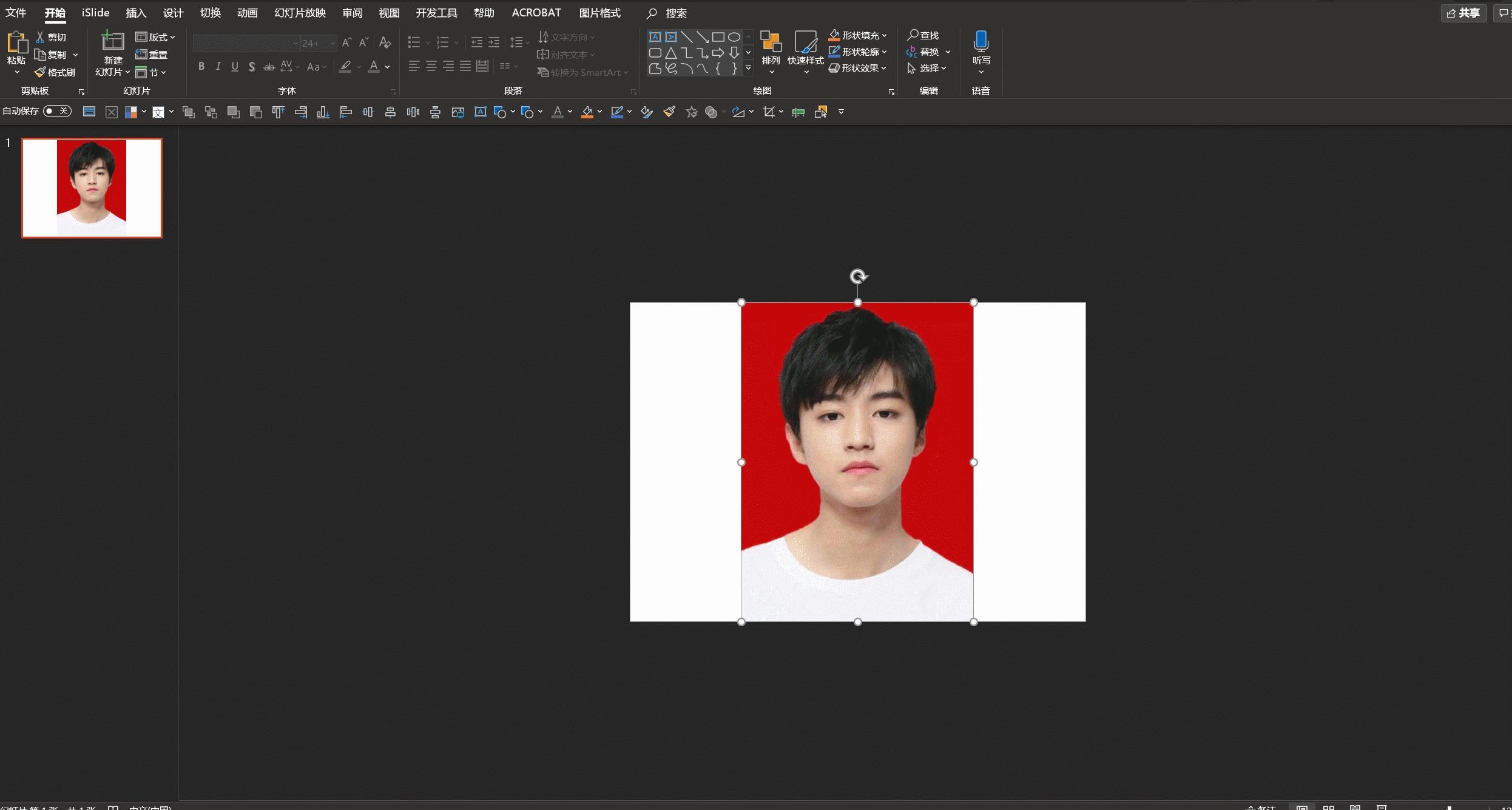
Task: Click the crop tool in quick access toolbar
Action: [769, 112]
